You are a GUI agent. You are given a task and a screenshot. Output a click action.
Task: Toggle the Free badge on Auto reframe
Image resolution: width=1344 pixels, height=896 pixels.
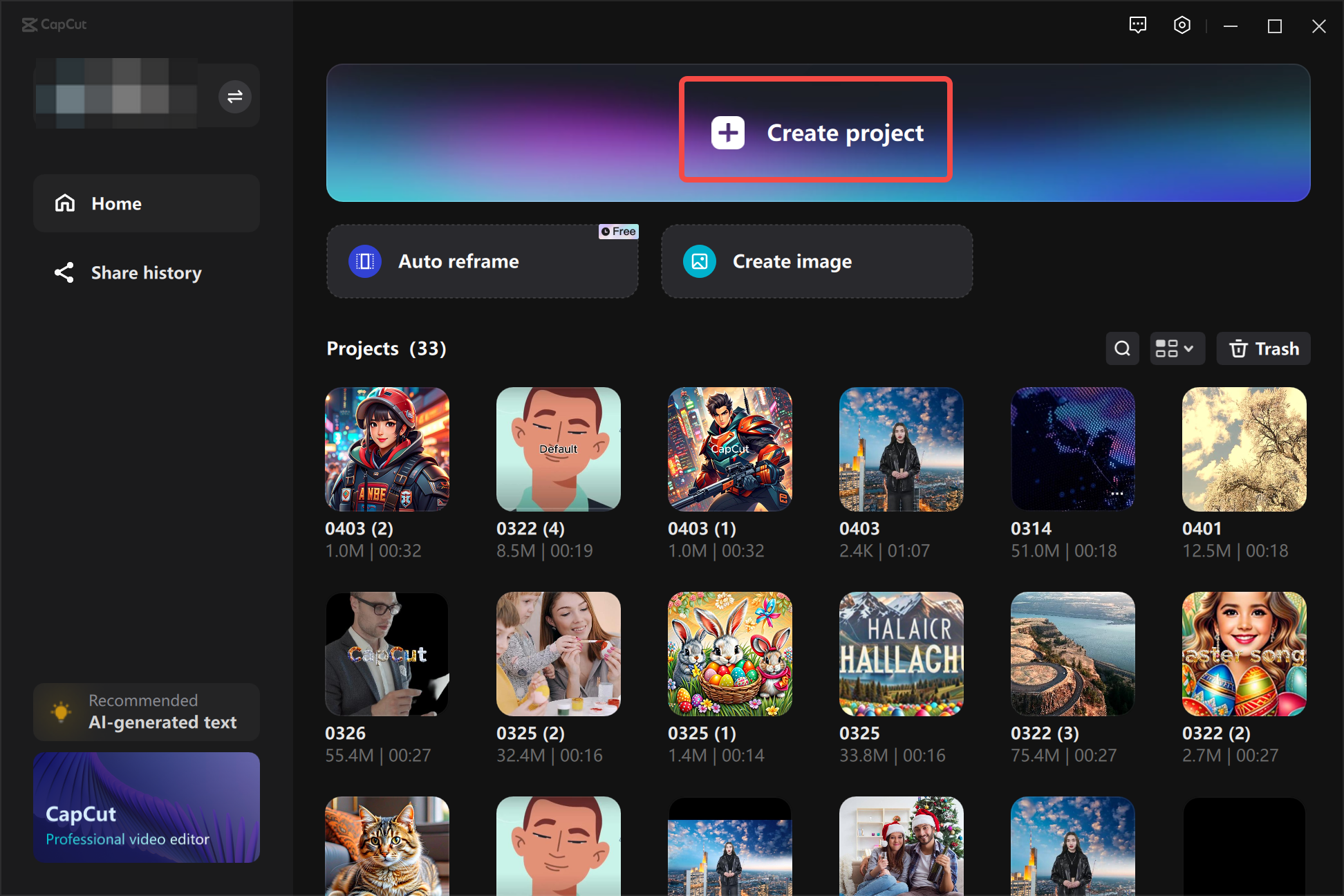[x=618, y=232]
